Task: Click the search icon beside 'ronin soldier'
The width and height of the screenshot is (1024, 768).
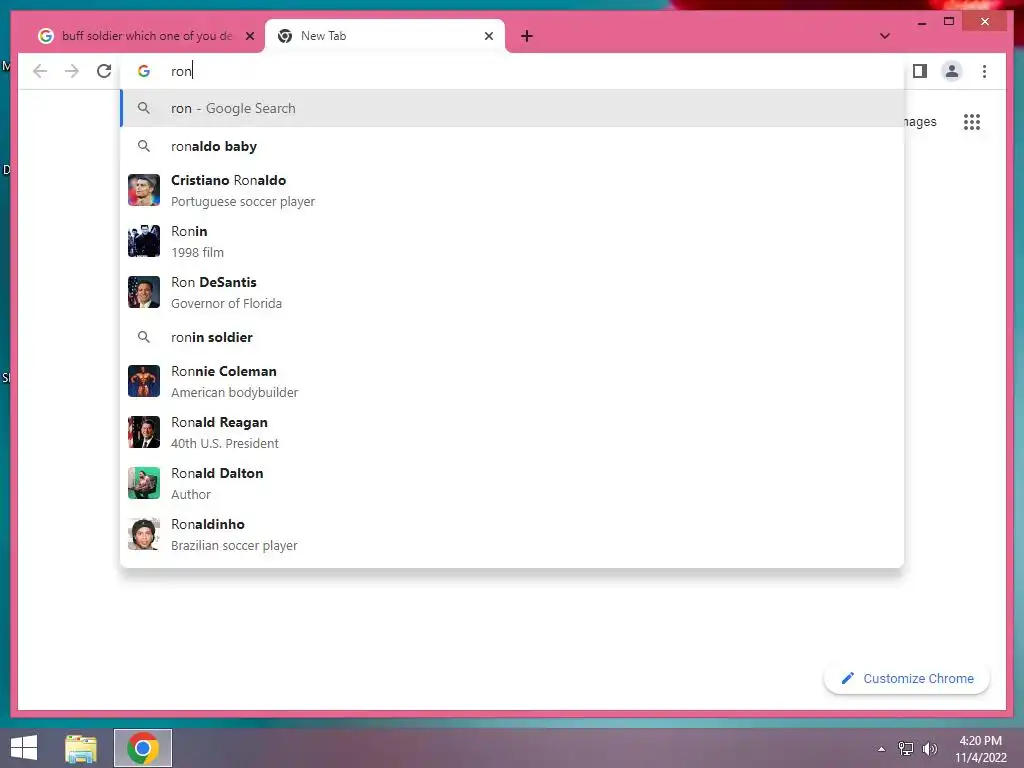Action: [144, 337]
